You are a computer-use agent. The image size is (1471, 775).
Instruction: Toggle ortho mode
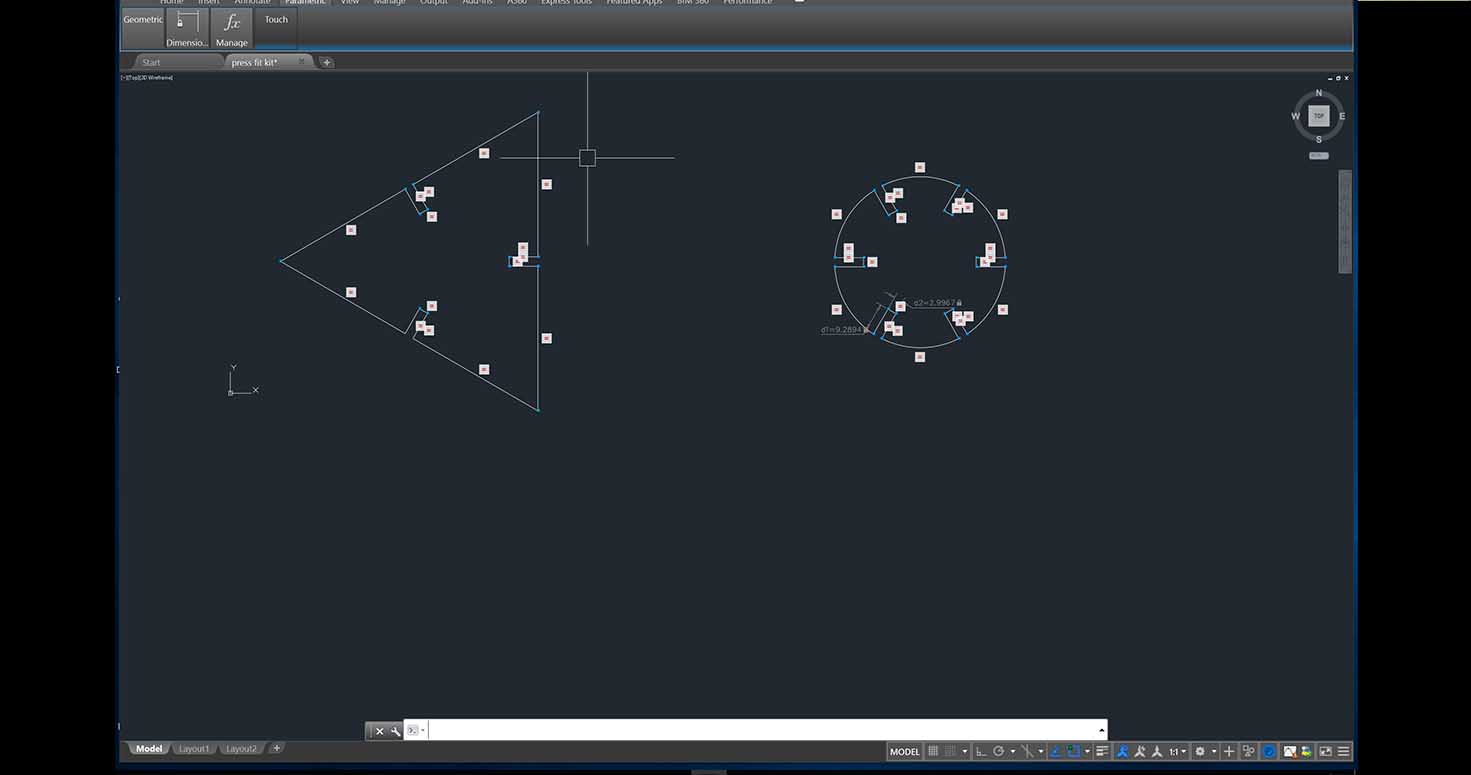click(x=982, y=751)
